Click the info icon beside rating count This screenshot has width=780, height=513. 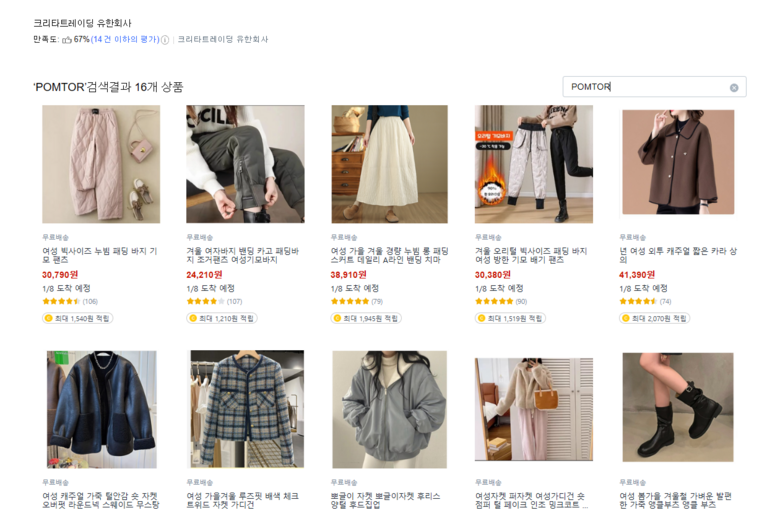[x=165, y=40]
